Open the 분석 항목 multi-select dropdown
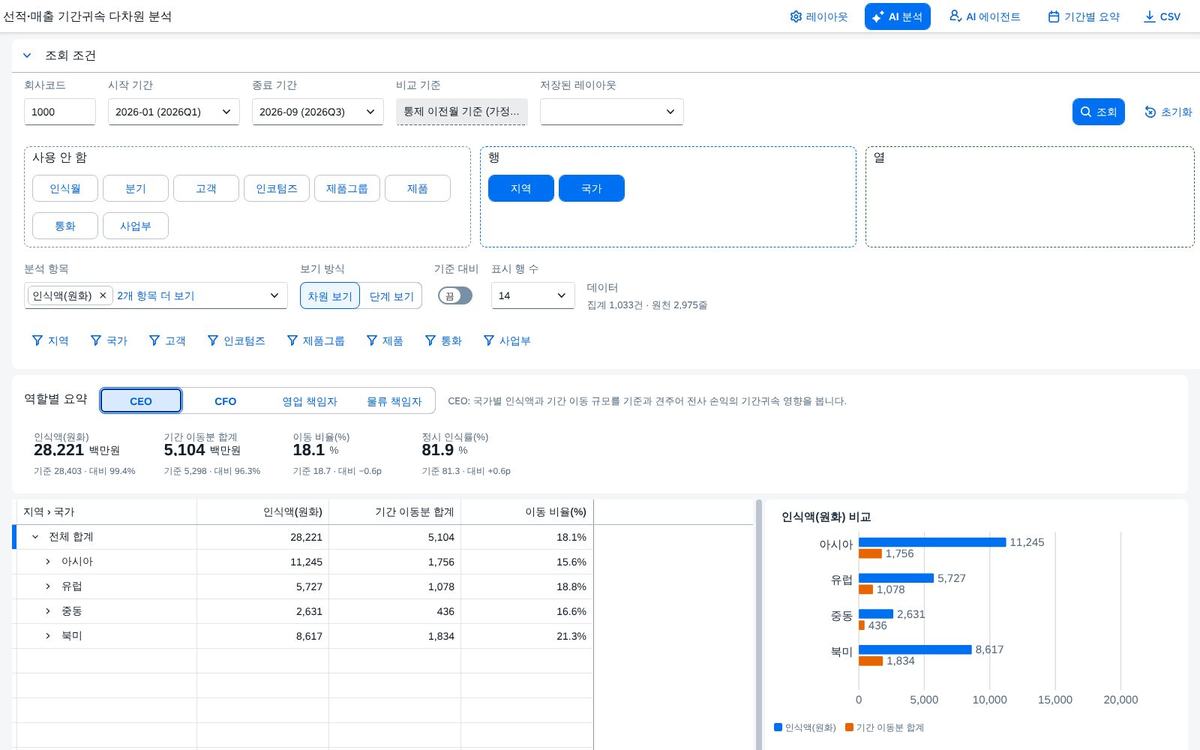Viewport: 1200px width, 750px height. point(275,296)
